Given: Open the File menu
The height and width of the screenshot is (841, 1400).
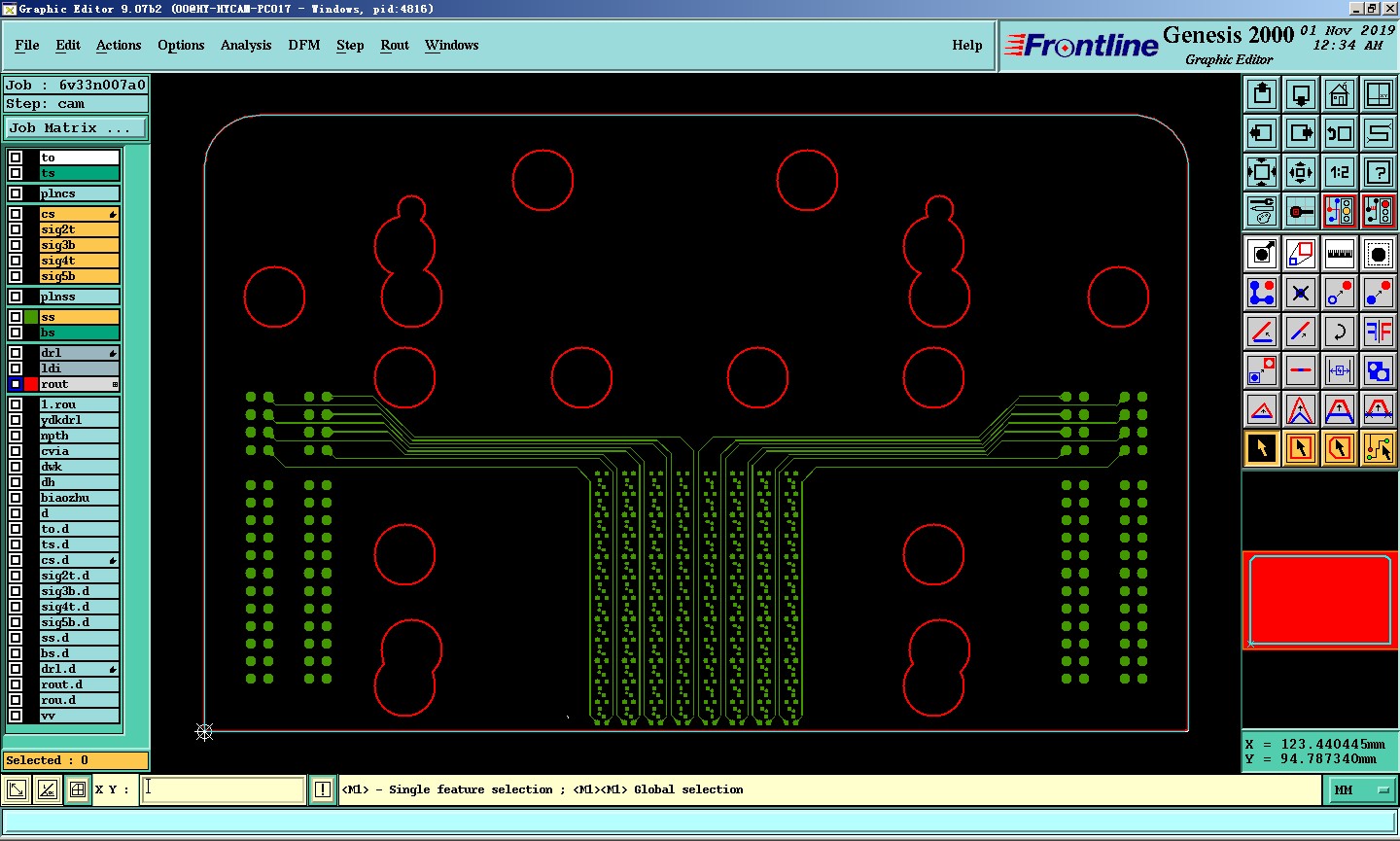Looking at the screenshot, I should click(27, 45).
